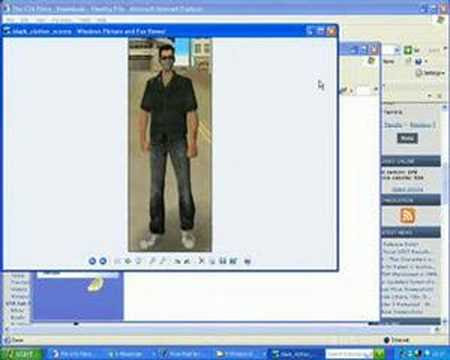Click the orange RSS feed icon

tap(407, 216)
